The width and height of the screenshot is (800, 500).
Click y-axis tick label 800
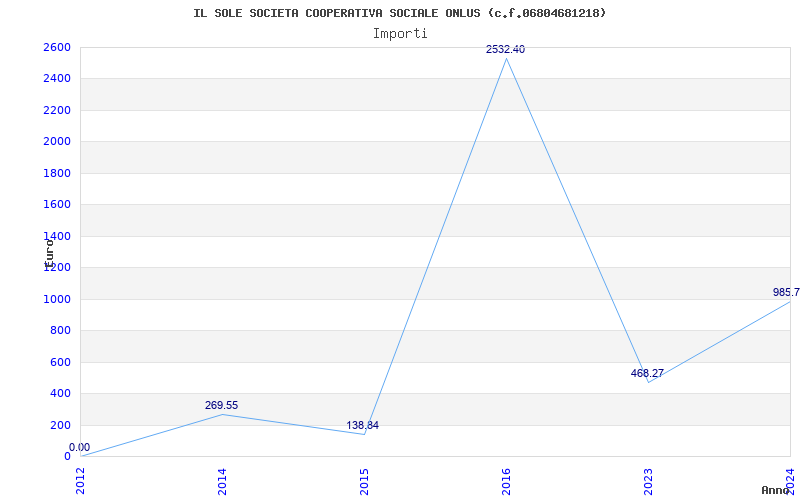point(60,331)
